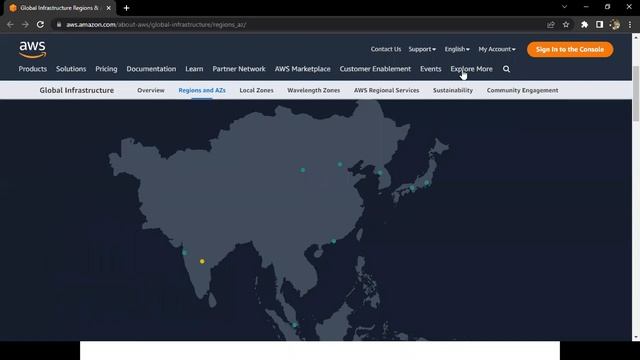Select the yellow region dot in southern India
The width and height of the screenshot is (640, 360).
(202, 261)
